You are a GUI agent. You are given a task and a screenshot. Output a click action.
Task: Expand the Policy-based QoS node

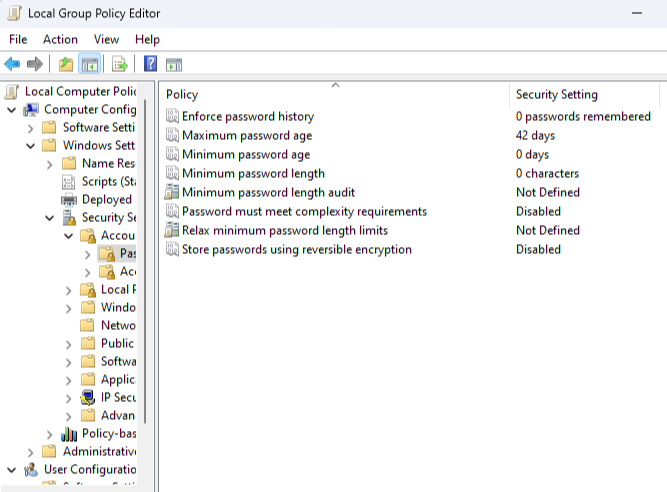50,434
